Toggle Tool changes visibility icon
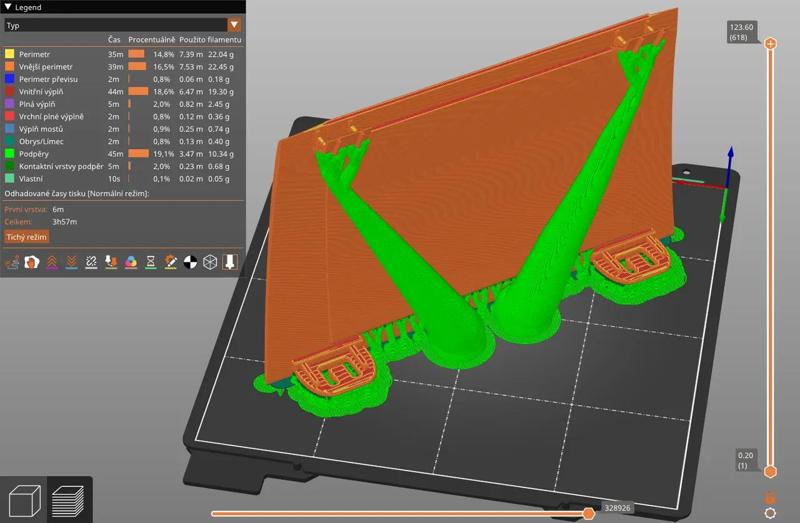 111,262
